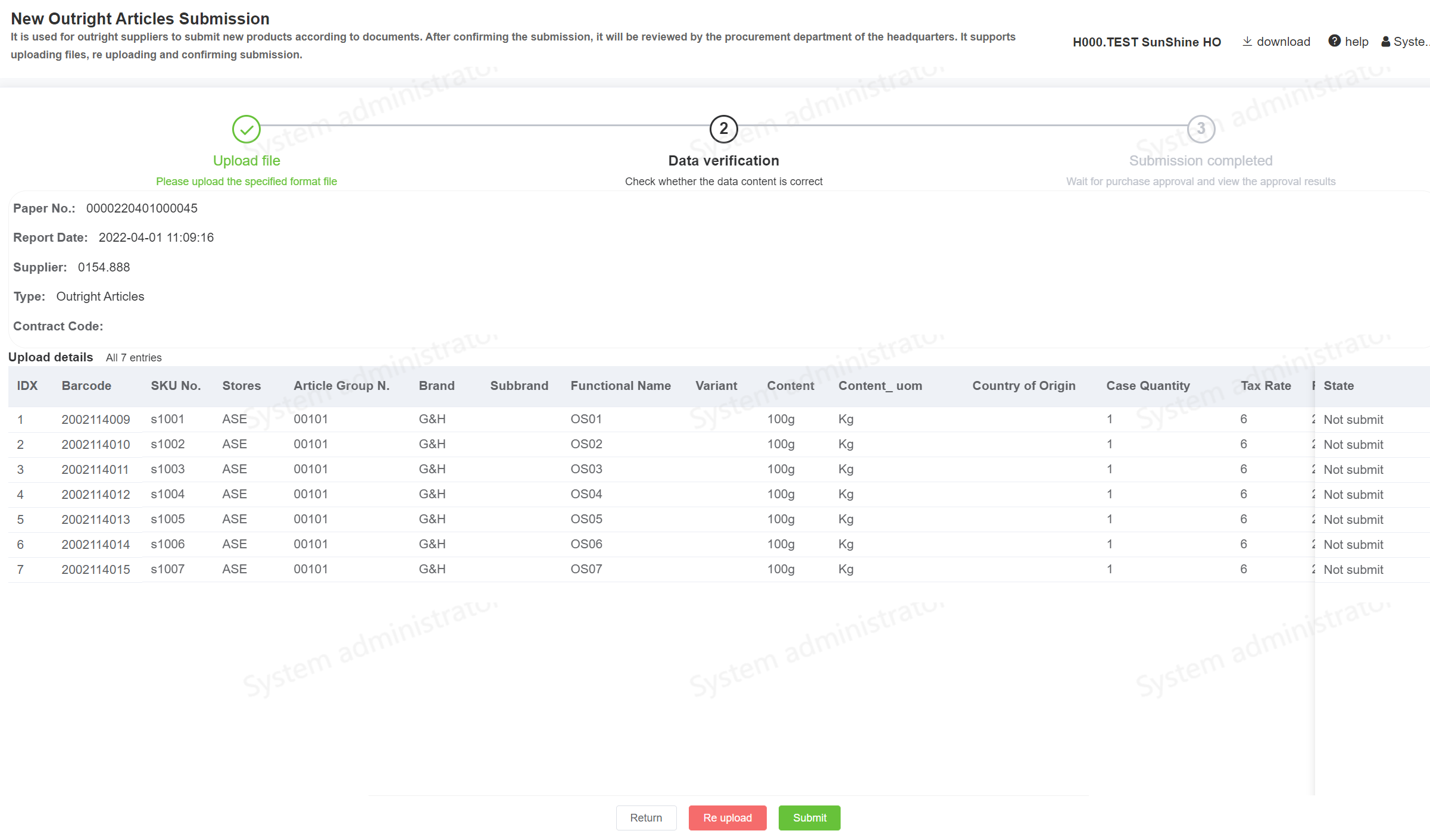Screen dimensions: 1430x840
Task: Click the system user profile icon
Action: [1386, 42]
